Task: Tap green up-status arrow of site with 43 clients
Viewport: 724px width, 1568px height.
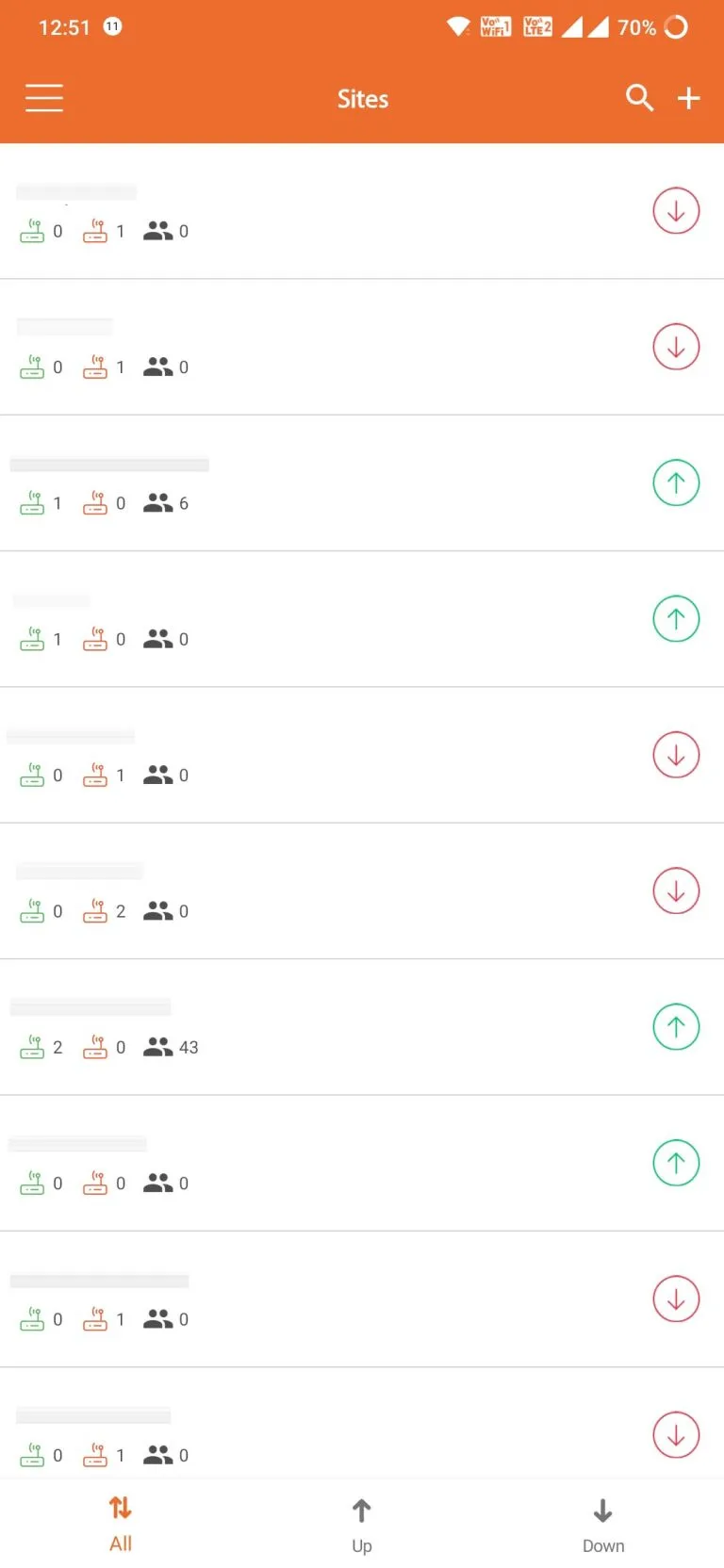Action: pos(676,1027)
